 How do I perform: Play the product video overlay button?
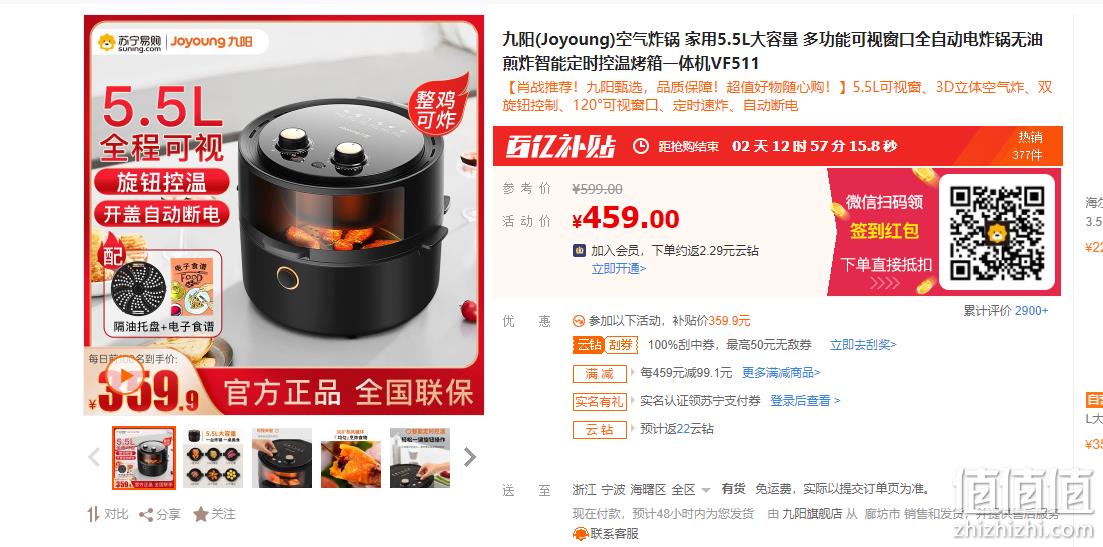click(127, 380)
